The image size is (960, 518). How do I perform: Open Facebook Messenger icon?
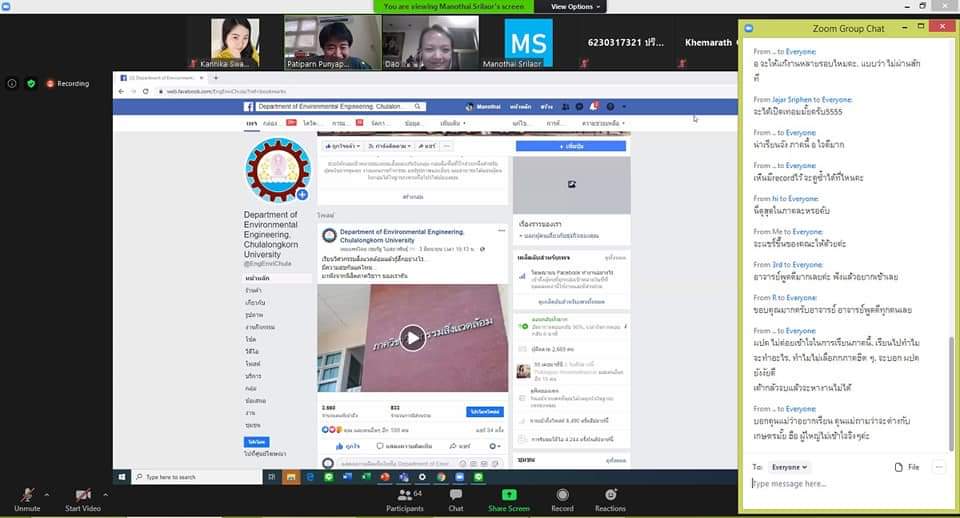[579, 107]
